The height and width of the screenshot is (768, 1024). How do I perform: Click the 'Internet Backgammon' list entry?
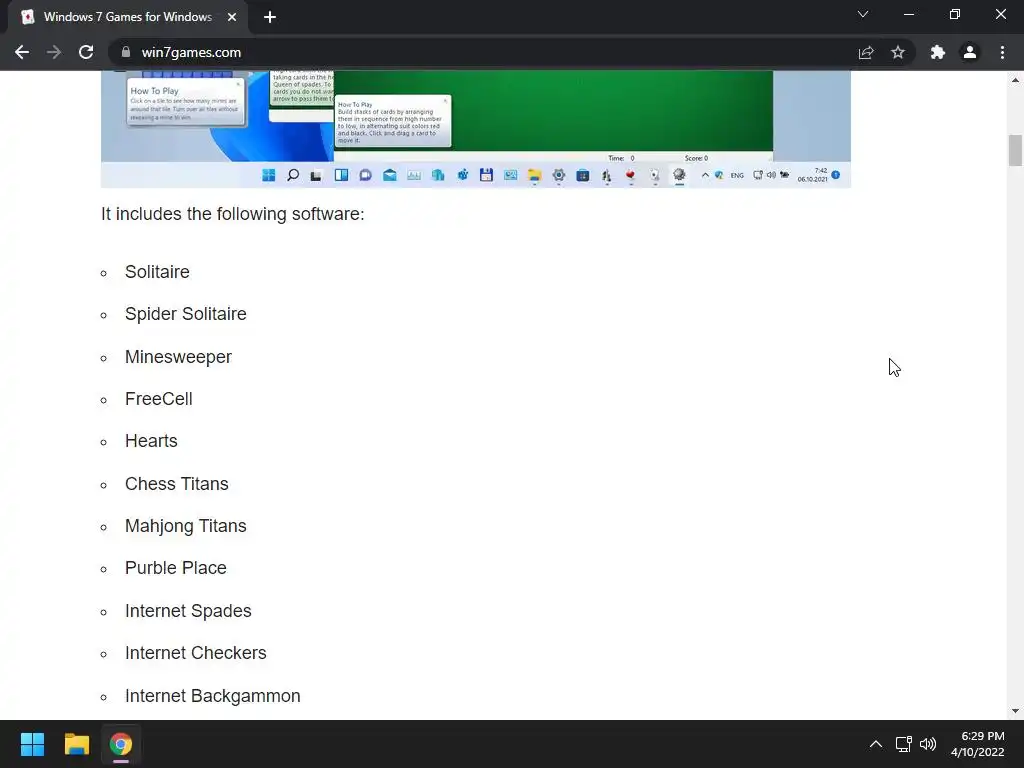[x=213, y=696]
